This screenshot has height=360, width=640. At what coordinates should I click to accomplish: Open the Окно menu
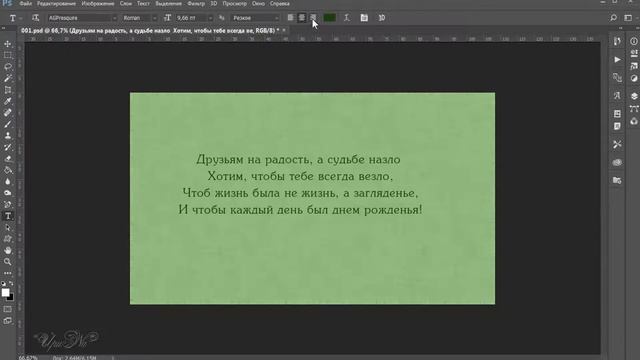258,3
